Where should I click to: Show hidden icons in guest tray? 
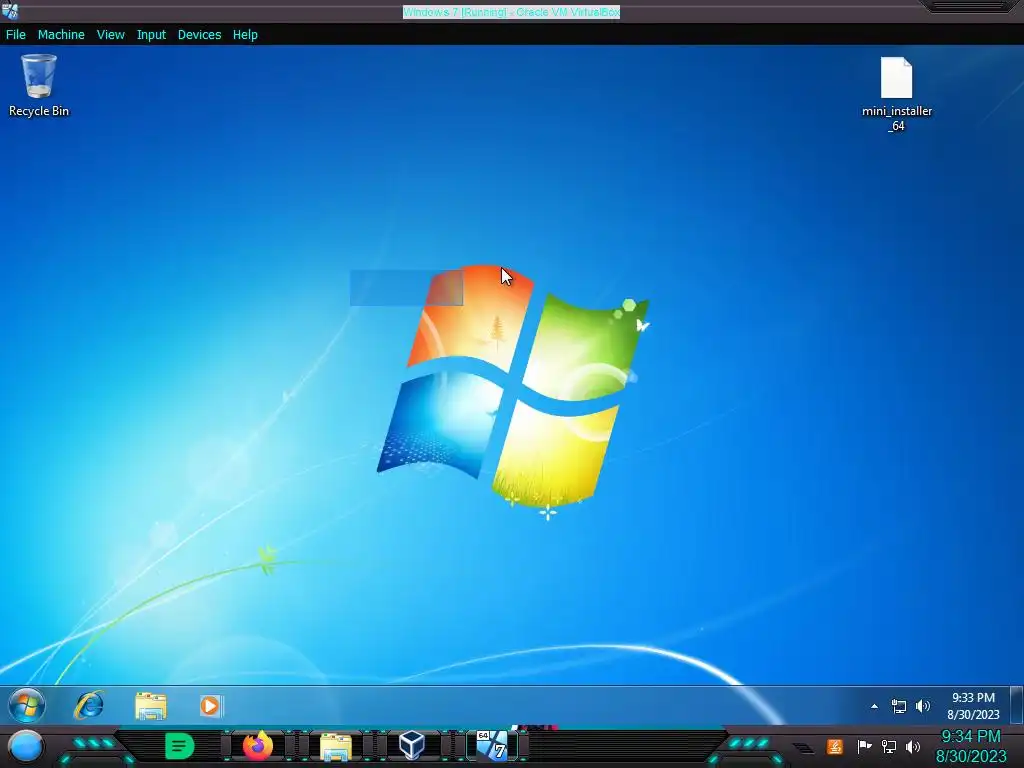874,706
